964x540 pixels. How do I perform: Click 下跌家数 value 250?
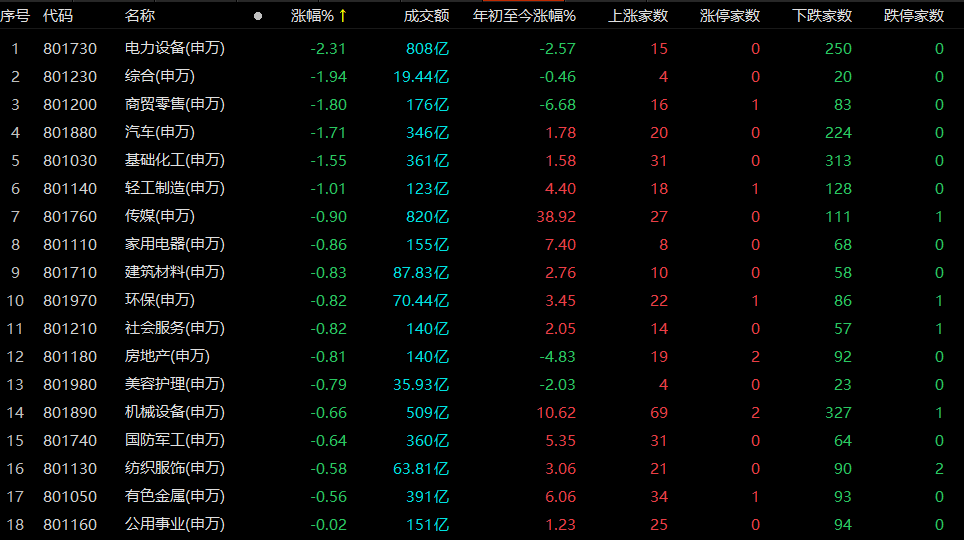(x=839, y=49)
